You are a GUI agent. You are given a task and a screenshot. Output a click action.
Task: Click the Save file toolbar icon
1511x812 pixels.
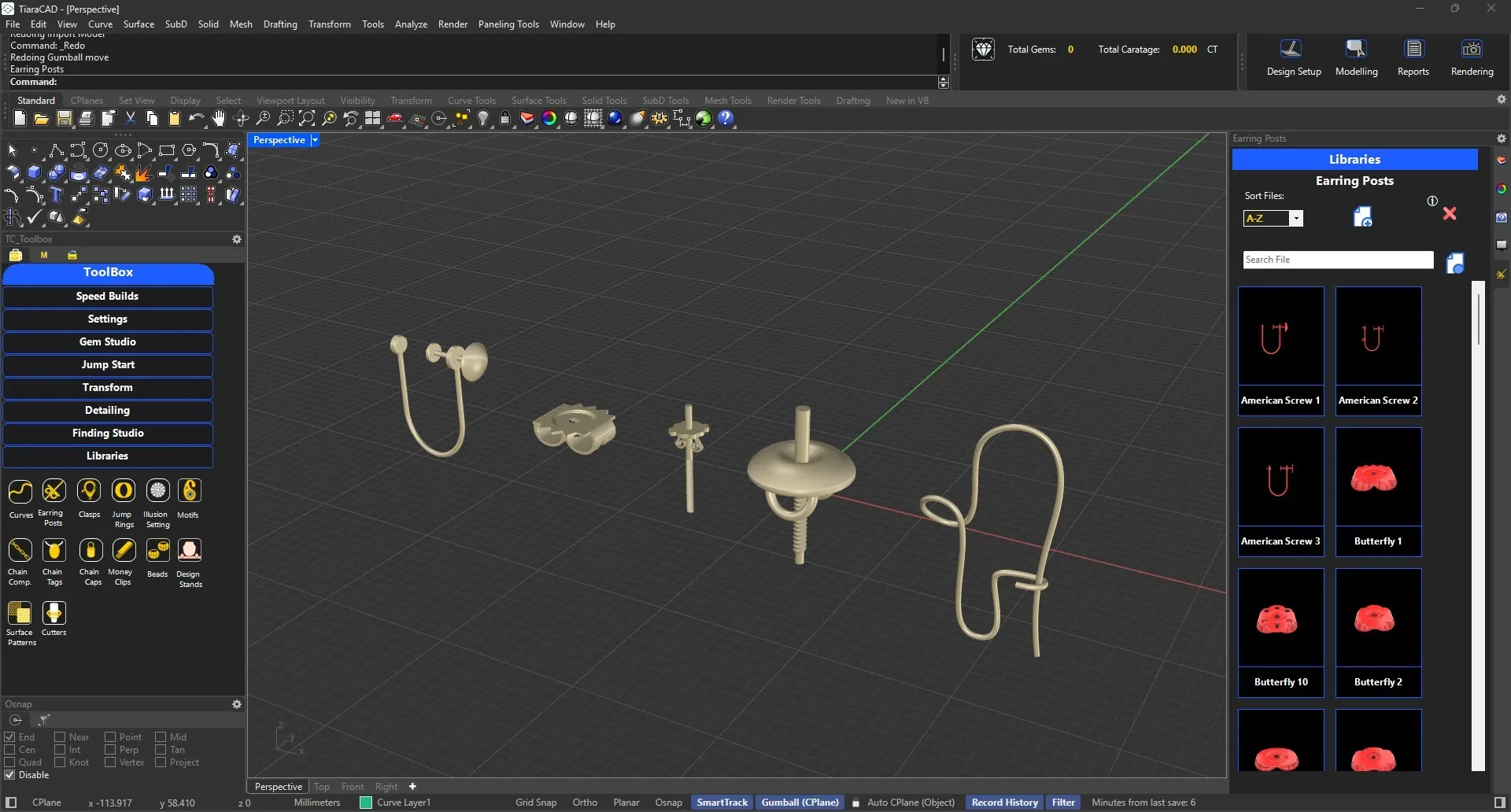[x=65, y=119]
